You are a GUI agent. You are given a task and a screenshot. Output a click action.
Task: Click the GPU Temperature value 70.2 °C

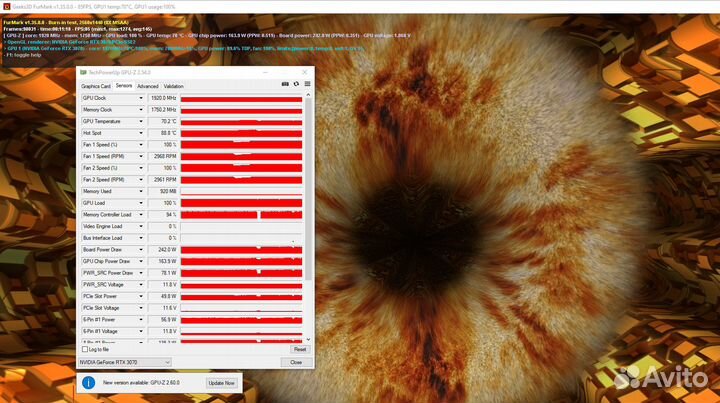click(163, 122)
